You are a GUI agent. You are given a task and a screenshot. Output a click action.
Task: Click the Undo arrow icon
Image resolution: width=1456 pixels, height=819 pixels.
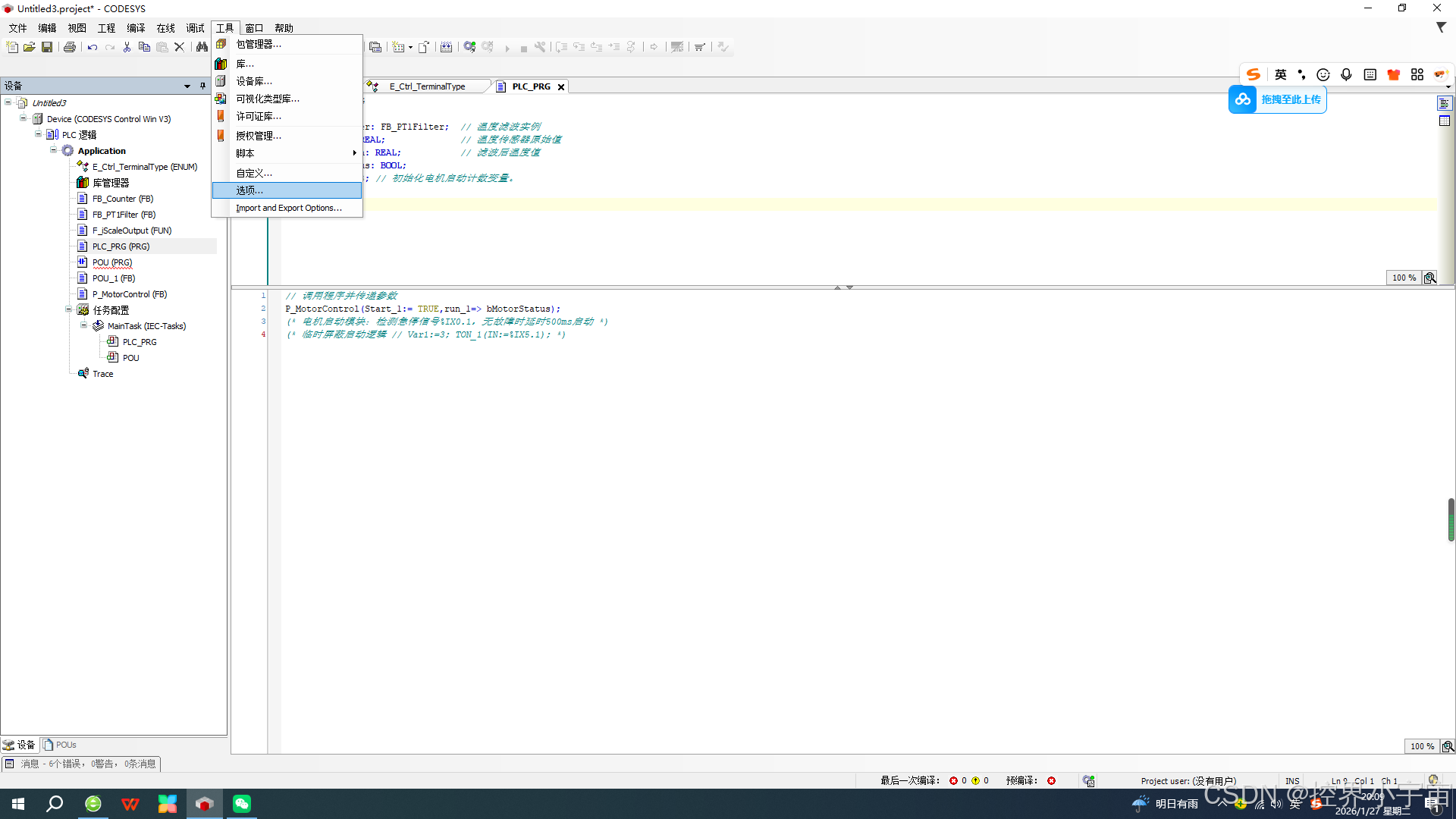[93, 47]
